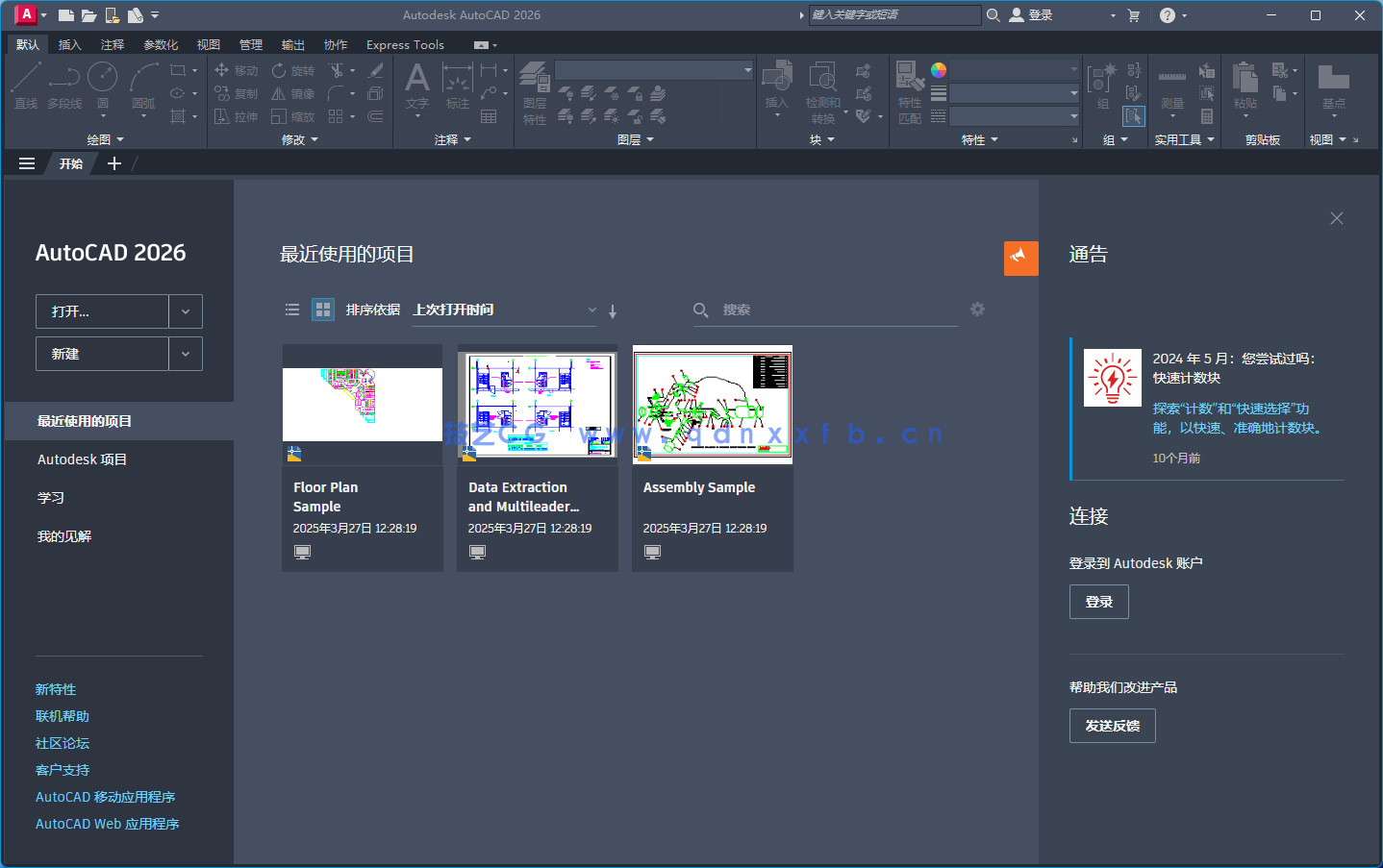Click the 镜像 (Mirror) tool

(292, 93)
